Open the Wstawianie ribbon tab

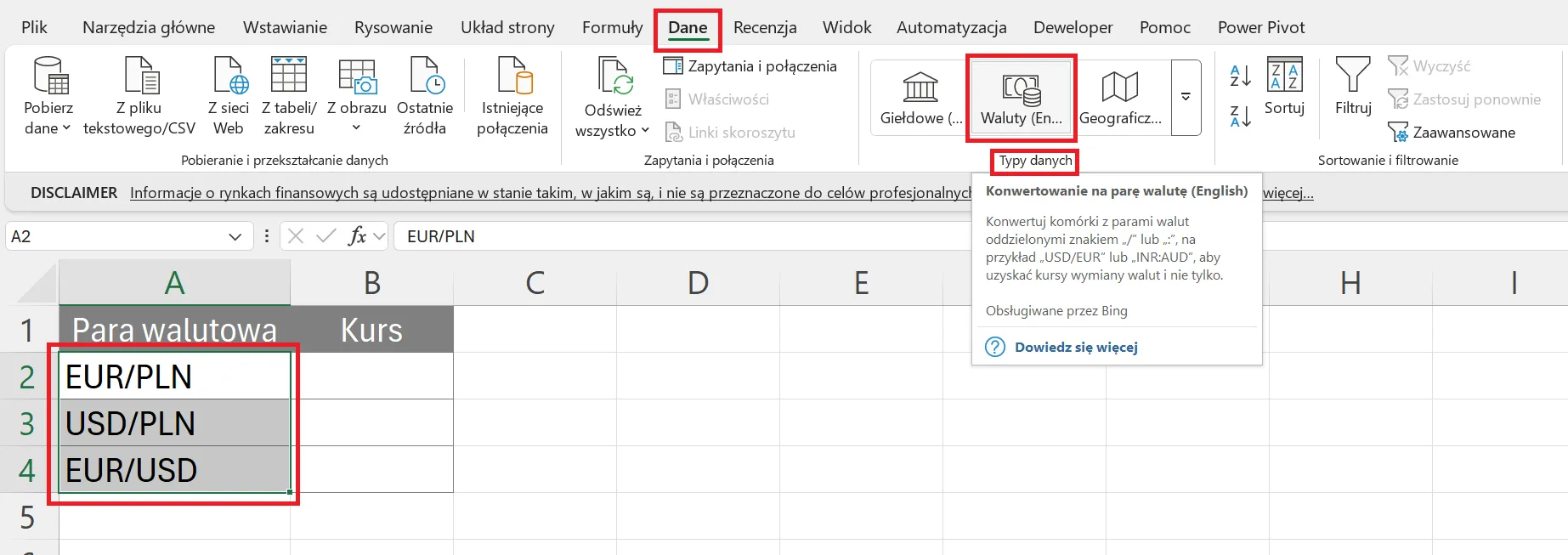pos(285,27)
